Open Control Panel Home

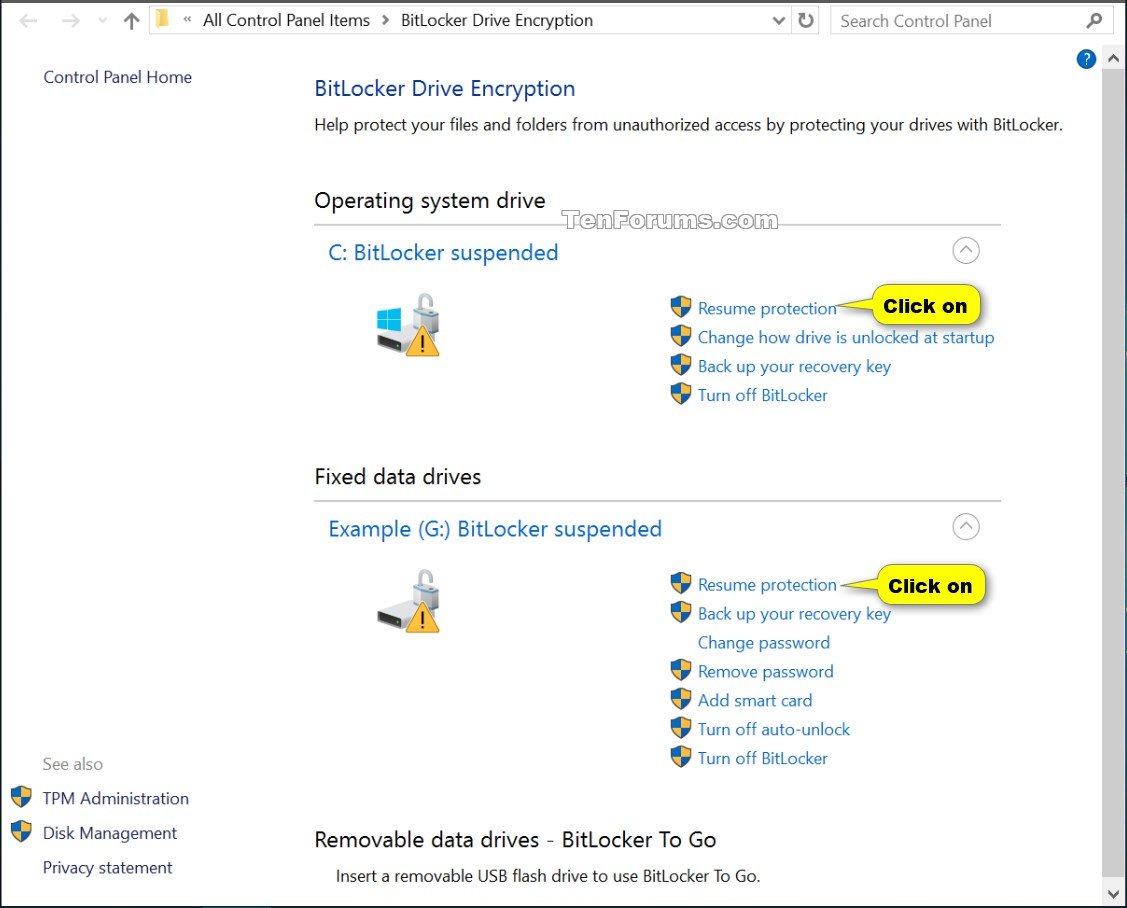[117, 77]
